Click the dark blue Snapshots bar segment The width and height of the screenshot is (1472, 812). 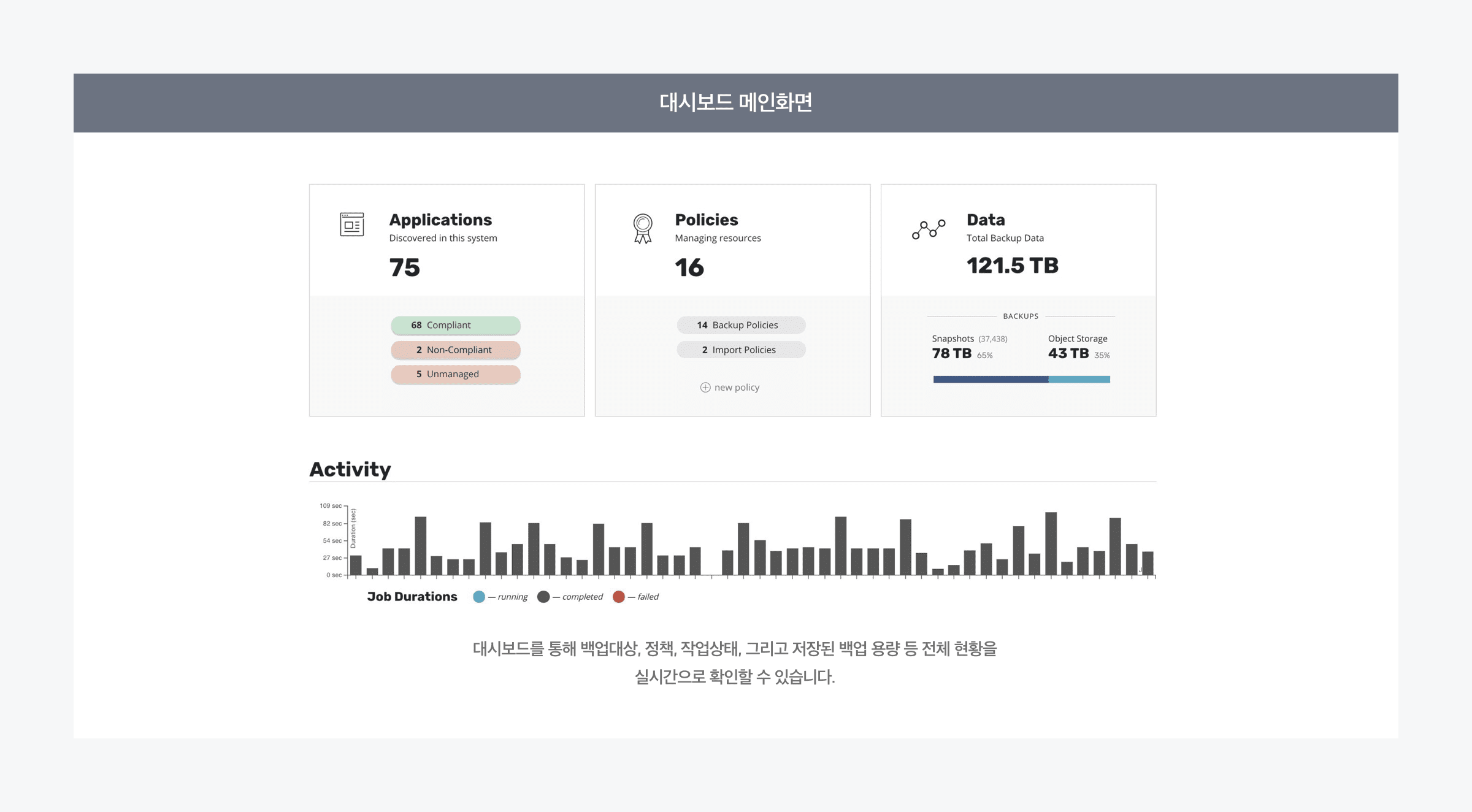(x=991, y=380)
